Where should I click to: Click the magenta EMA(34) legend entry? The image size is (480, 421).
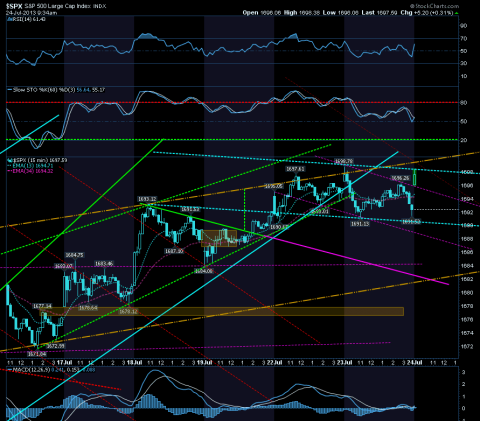(30, 171)
